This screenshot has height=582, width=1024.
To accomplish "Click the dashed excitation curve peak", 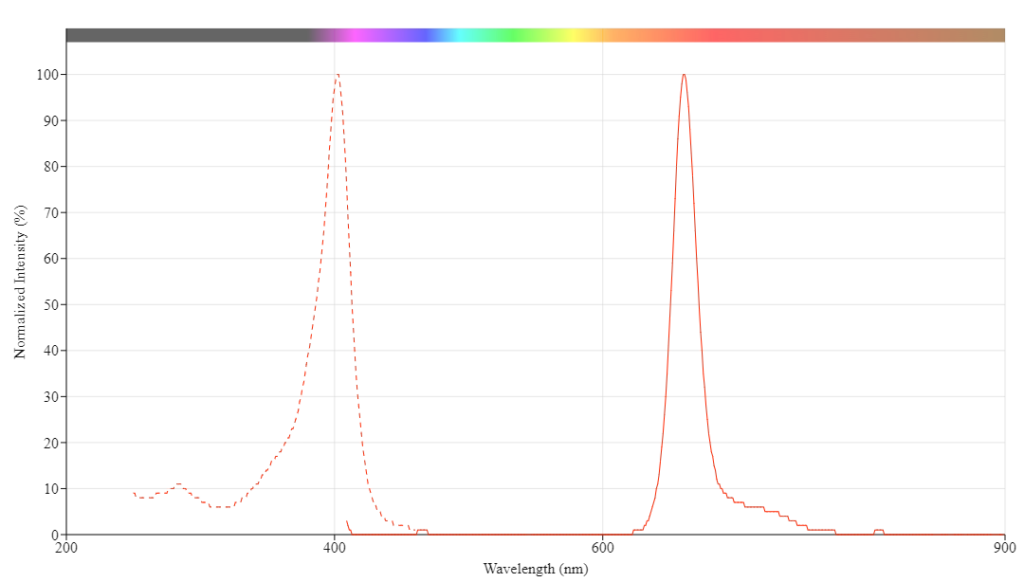I will coord(337,75).
